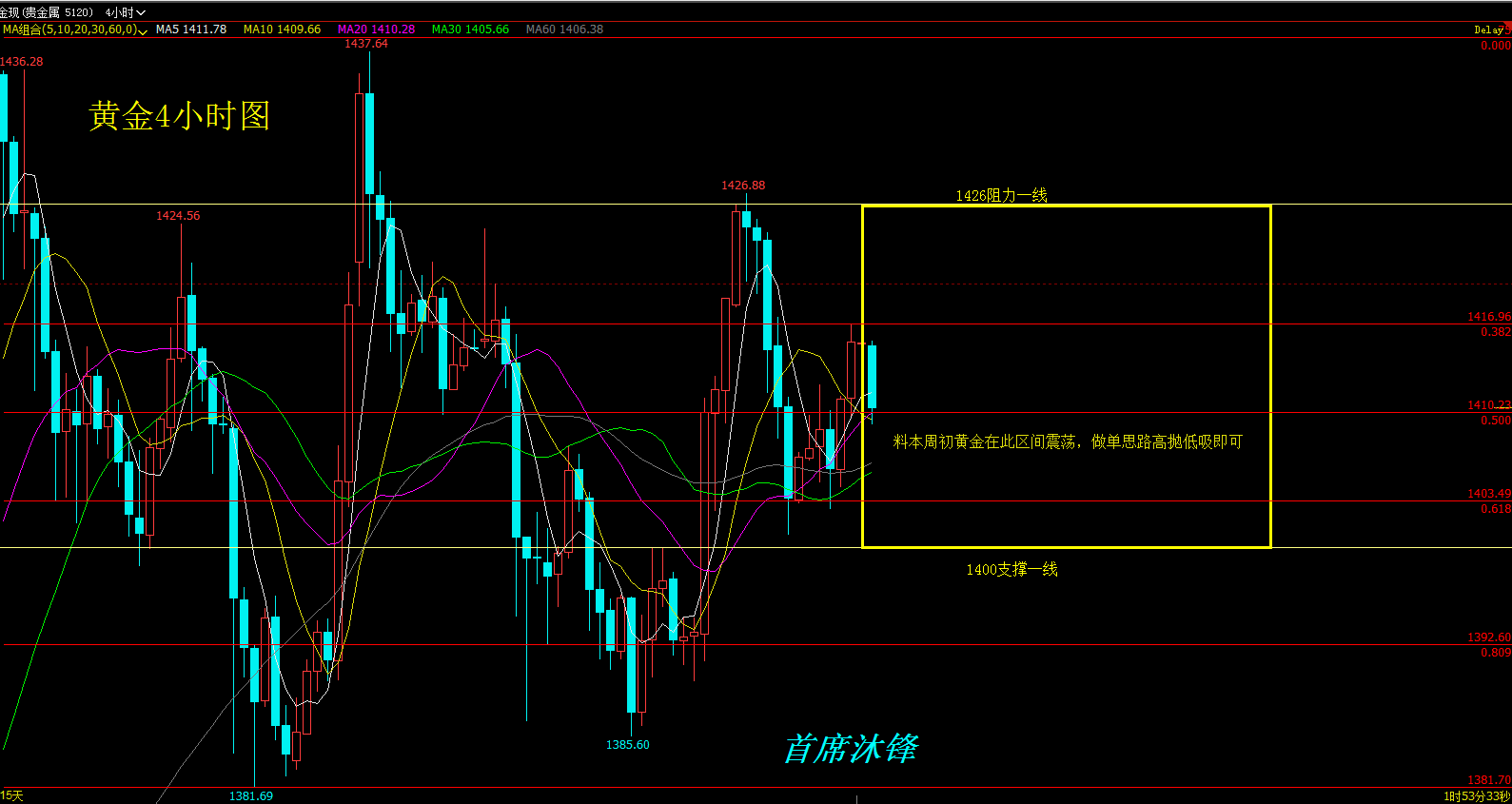The width and height of the screenshot is (1512, 804).
Task: Select the MA30 1405.66 indicator label
Action: [x=470, y=29]
